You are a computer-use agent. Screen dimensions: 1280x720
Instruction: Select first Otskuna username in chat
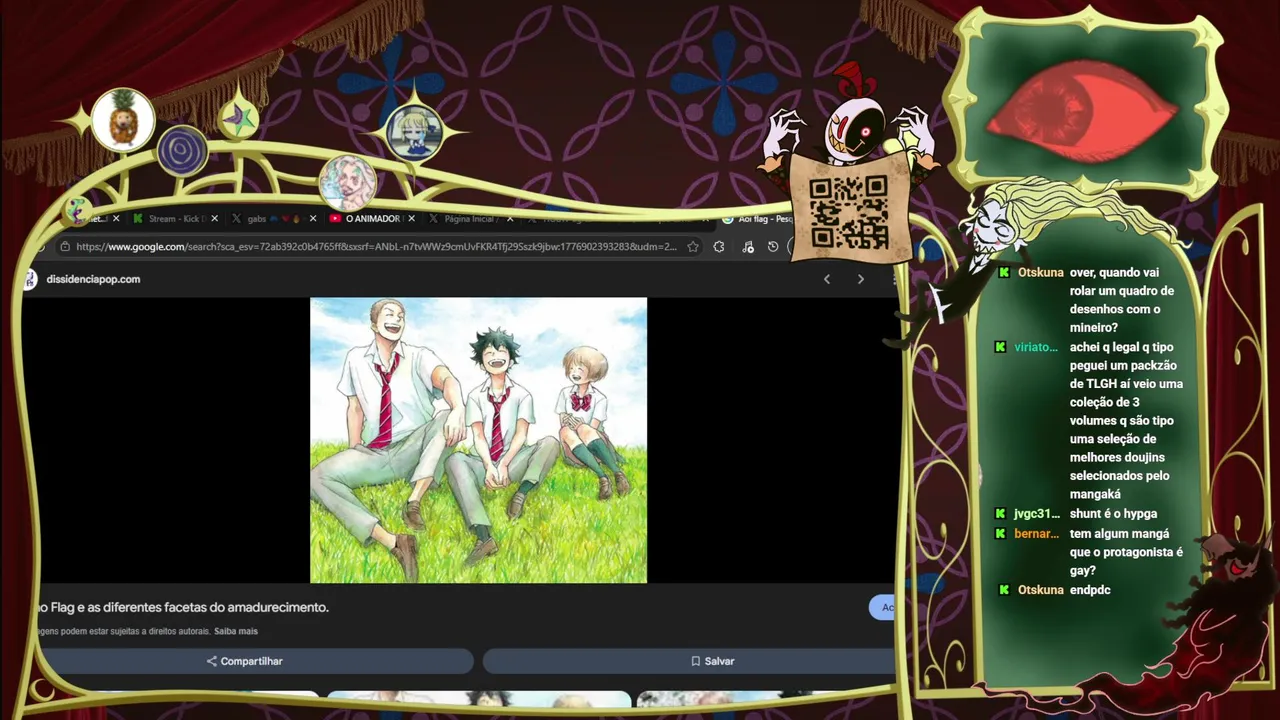tap(1040, 272)
